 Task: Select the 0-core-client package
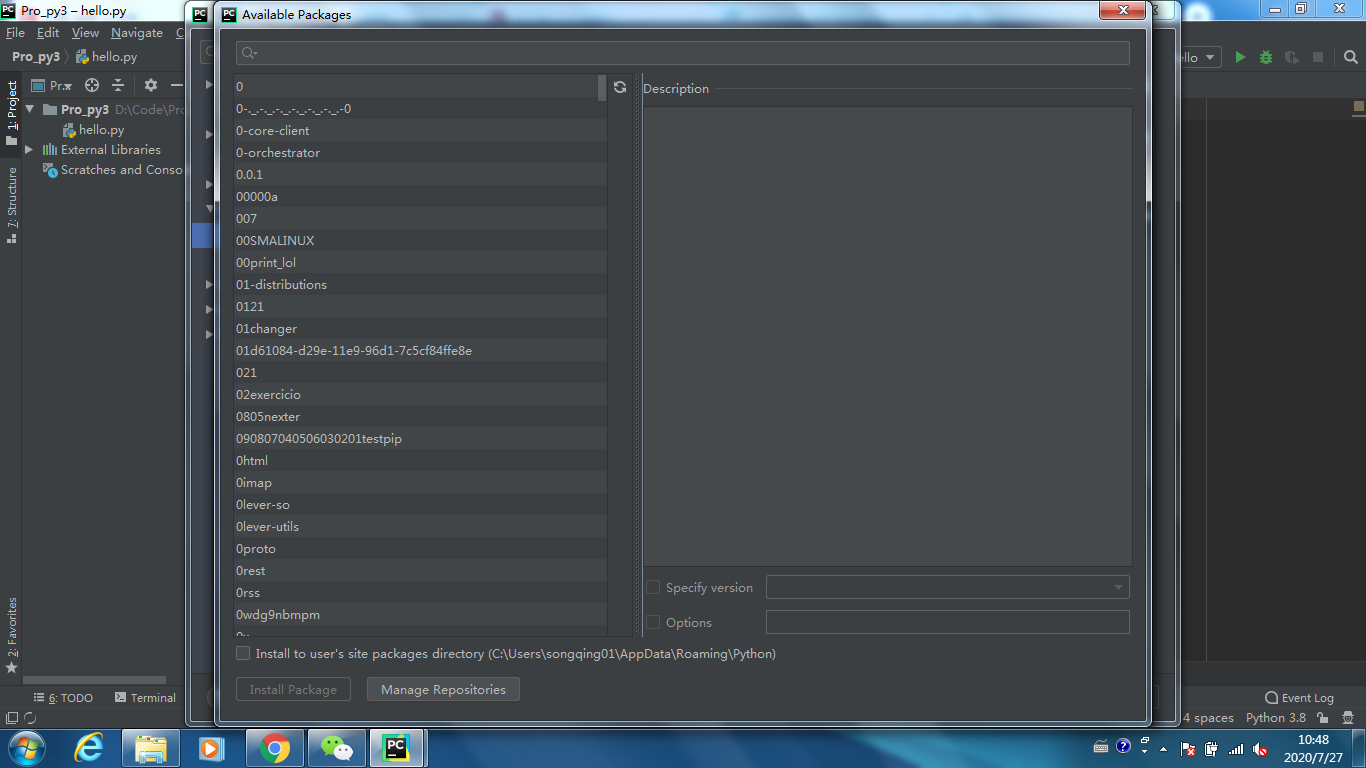(420, 131)
